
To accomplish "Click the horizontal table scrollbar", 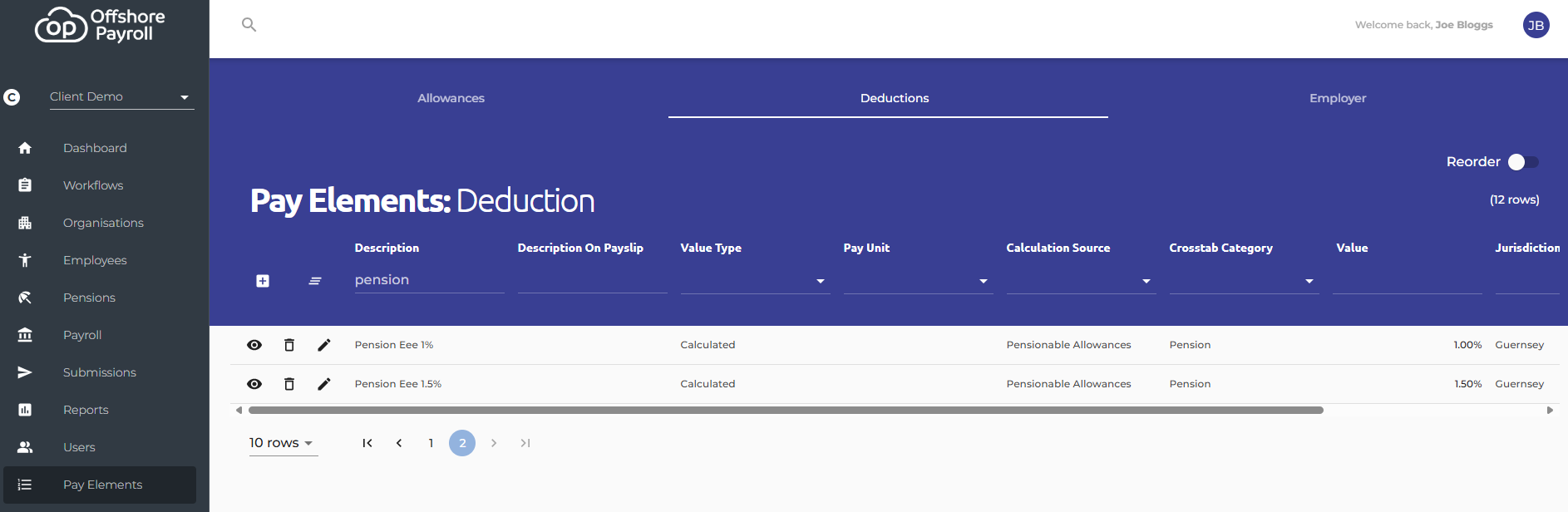I will 786,410.
